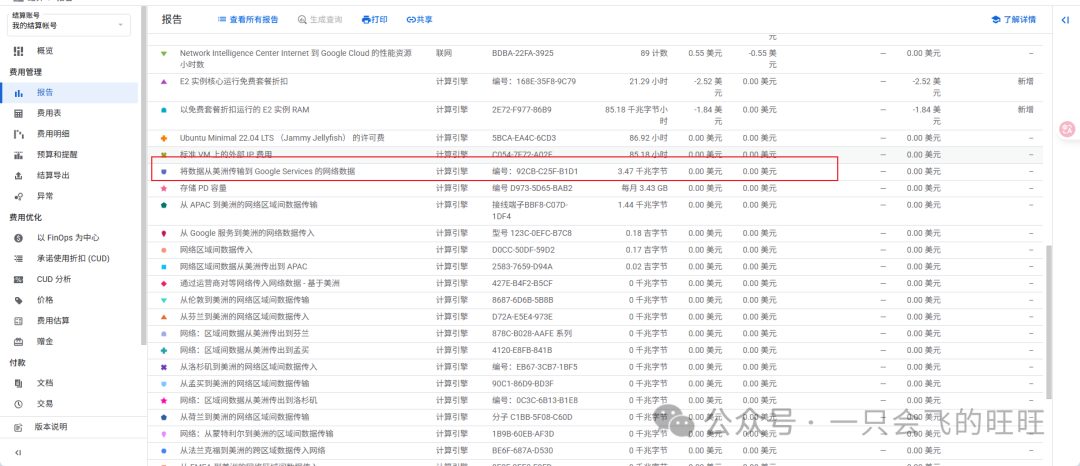Image resolution: width=1080 pixels, height=466 pixels.
Task: Open 费用估算 cost estimate icon
Action: [x=19, y=321]
